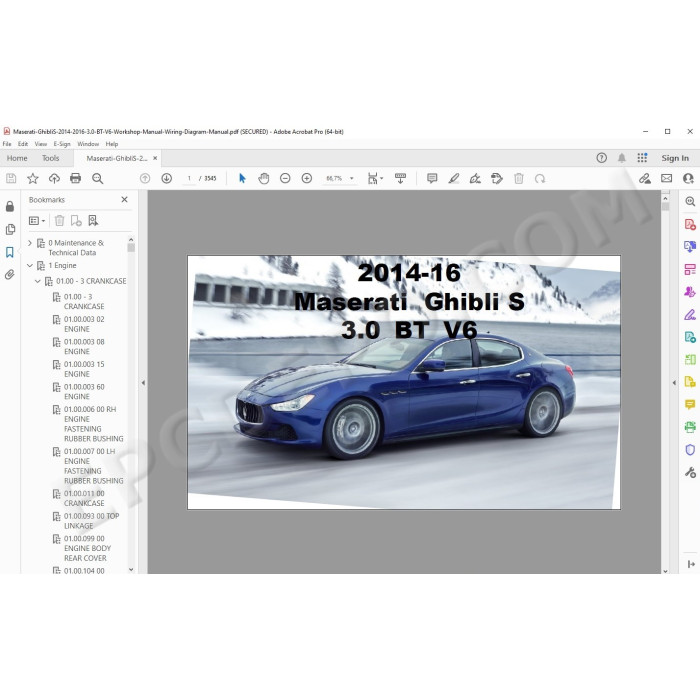Switch to the Home tab
Image resolution: width=700 pixels, height=700 pixels.
pos(17,158)
